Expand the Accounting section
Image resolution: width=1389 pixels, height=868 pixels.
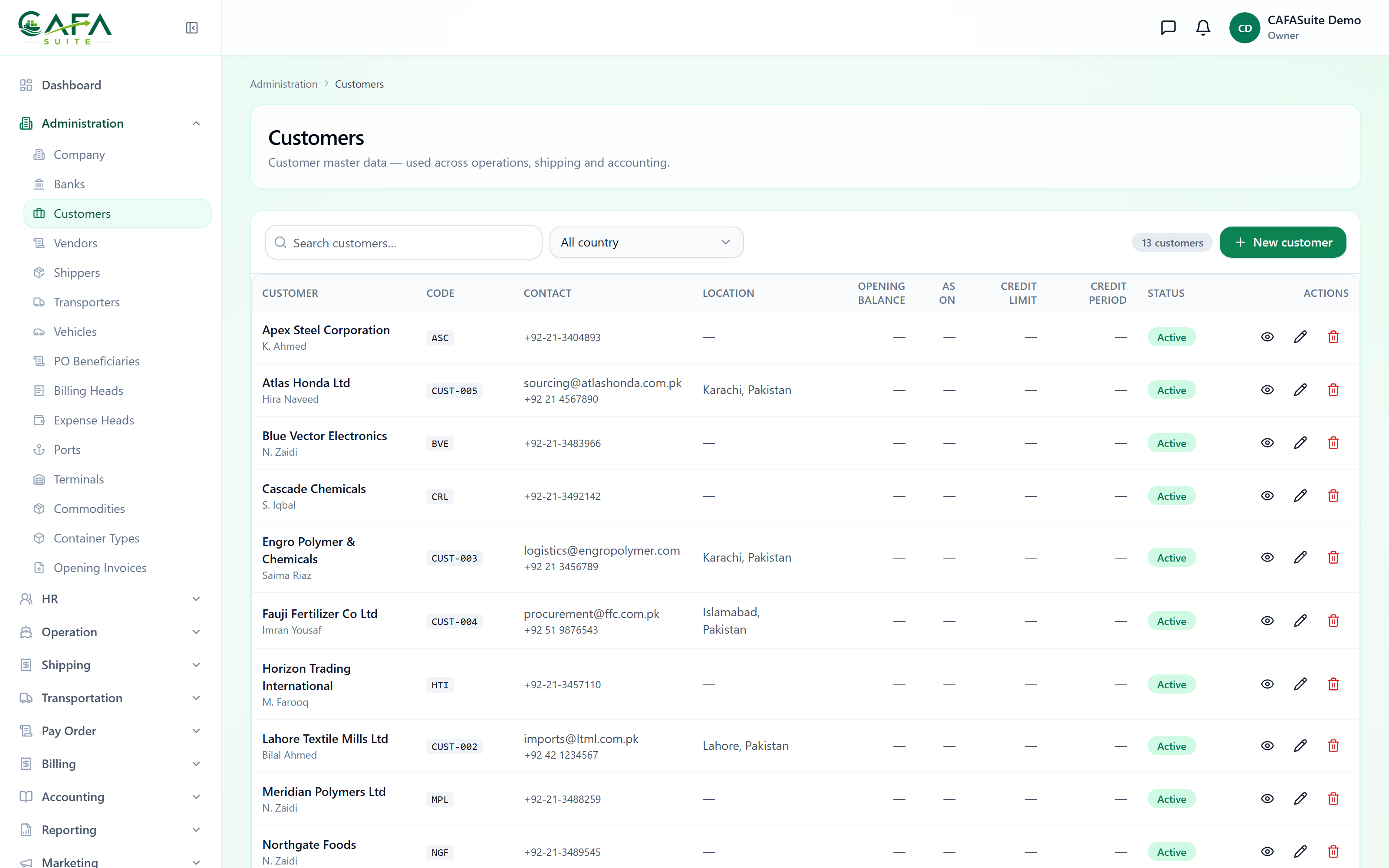(110, 797)
